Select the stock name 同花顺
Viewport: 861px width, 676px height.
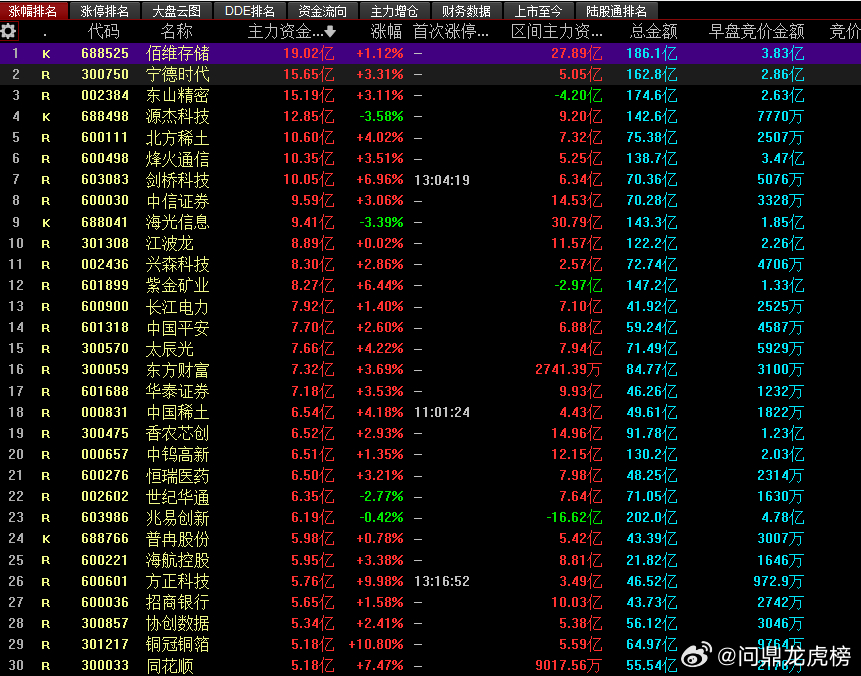(x=170, y=666)
